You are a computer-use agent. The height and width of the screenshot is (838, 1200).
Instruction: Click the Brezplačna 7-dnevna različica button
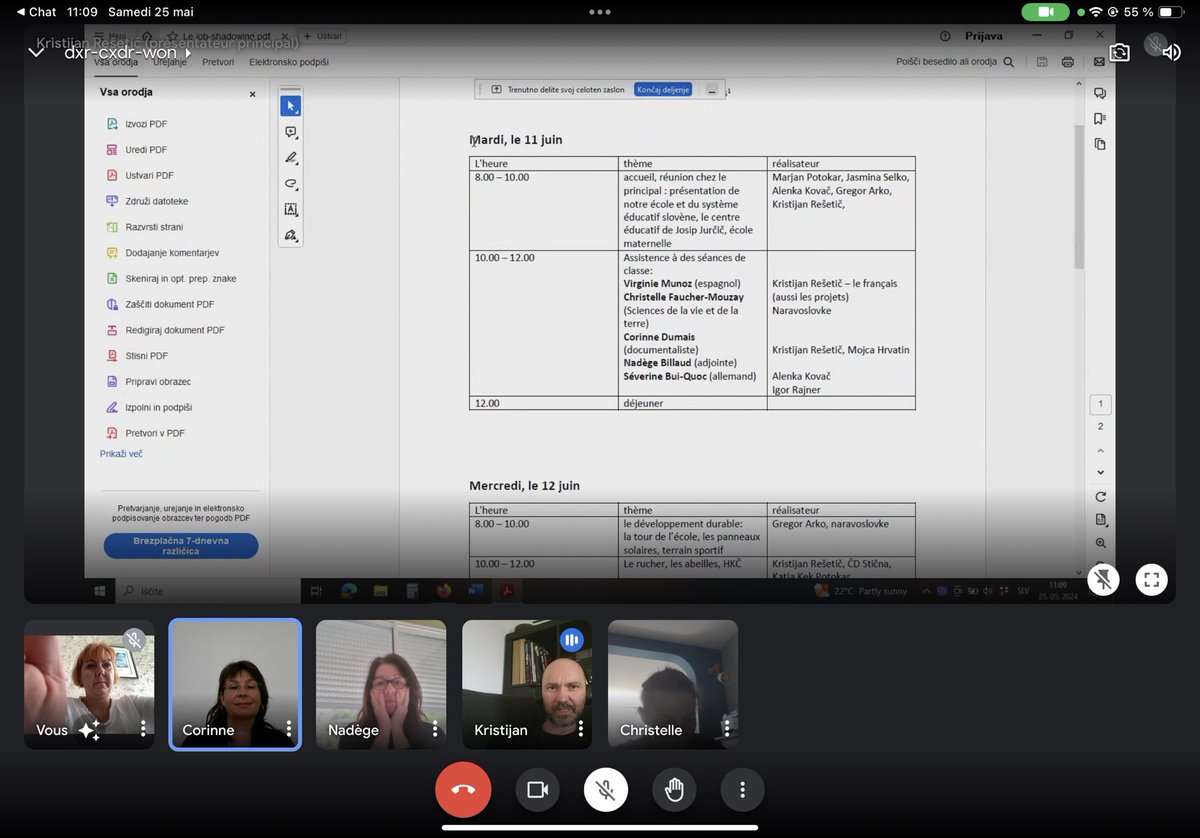tap(181, 546)
